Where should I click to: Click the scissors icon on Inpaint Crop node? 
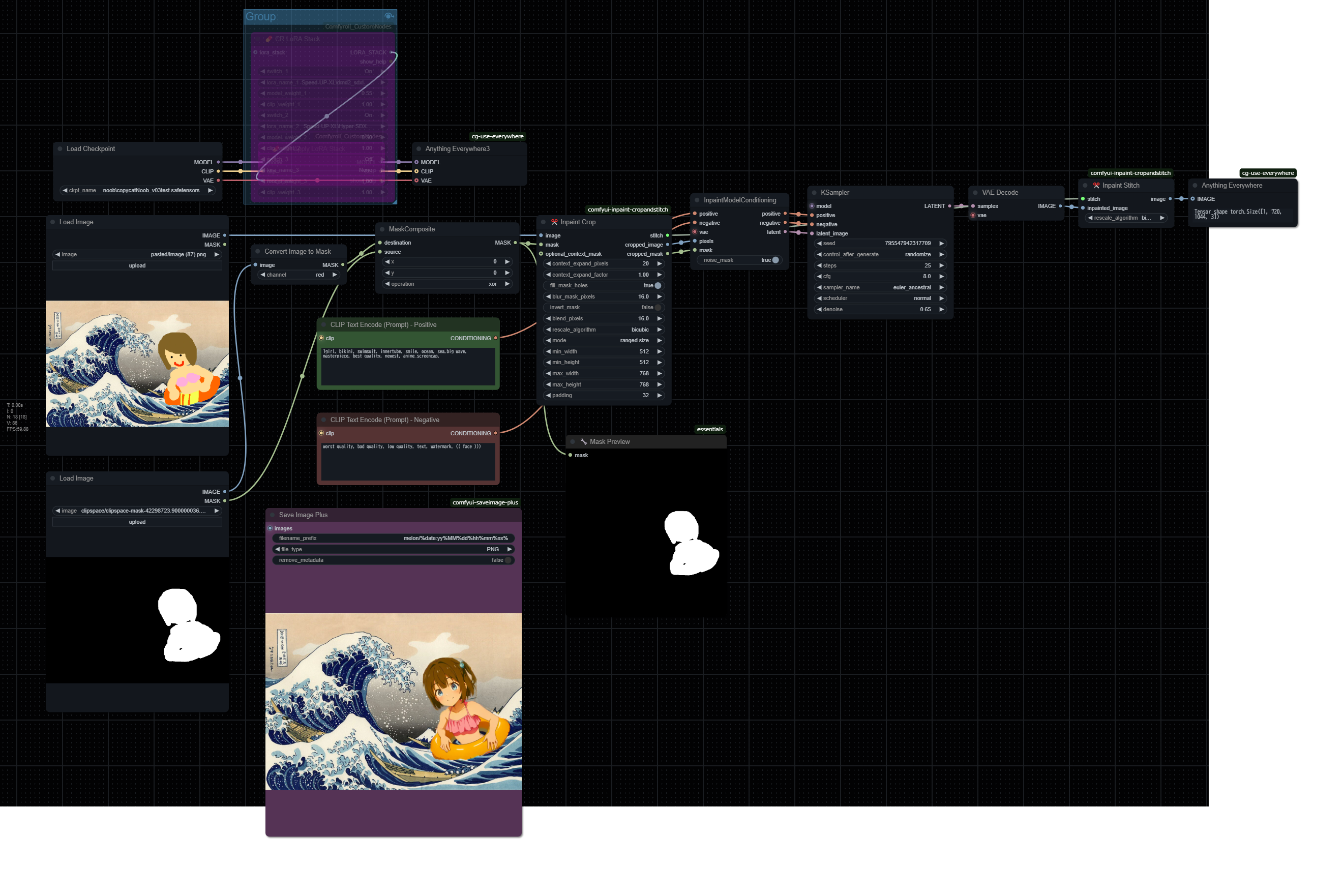554,222
